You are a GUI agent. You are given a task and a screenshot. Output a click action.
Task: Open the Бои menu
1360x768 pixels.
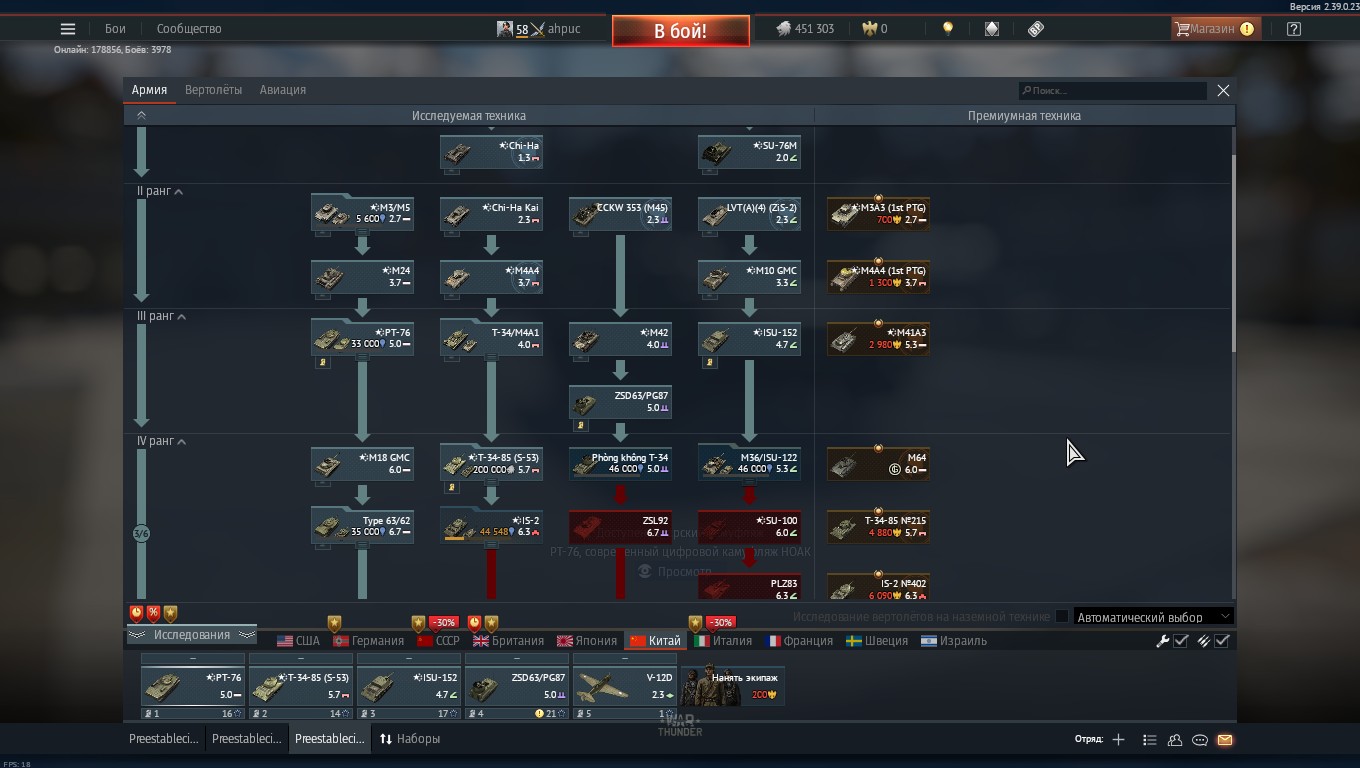pos(115,29)
